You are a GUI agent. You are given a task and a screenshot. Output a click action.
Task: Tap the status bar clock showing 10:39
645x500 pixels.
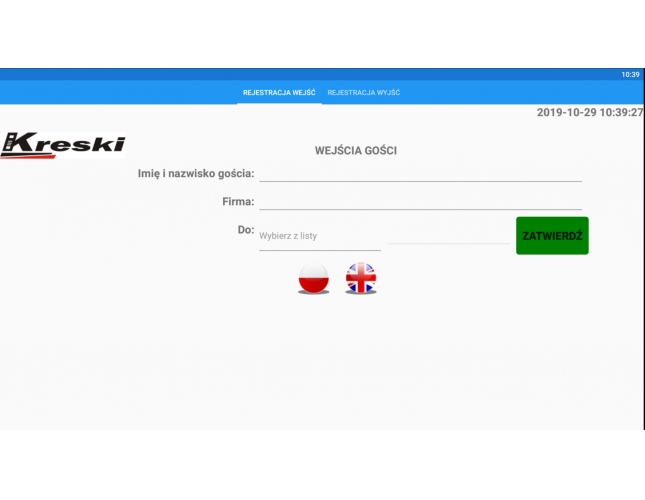(630, 75)
